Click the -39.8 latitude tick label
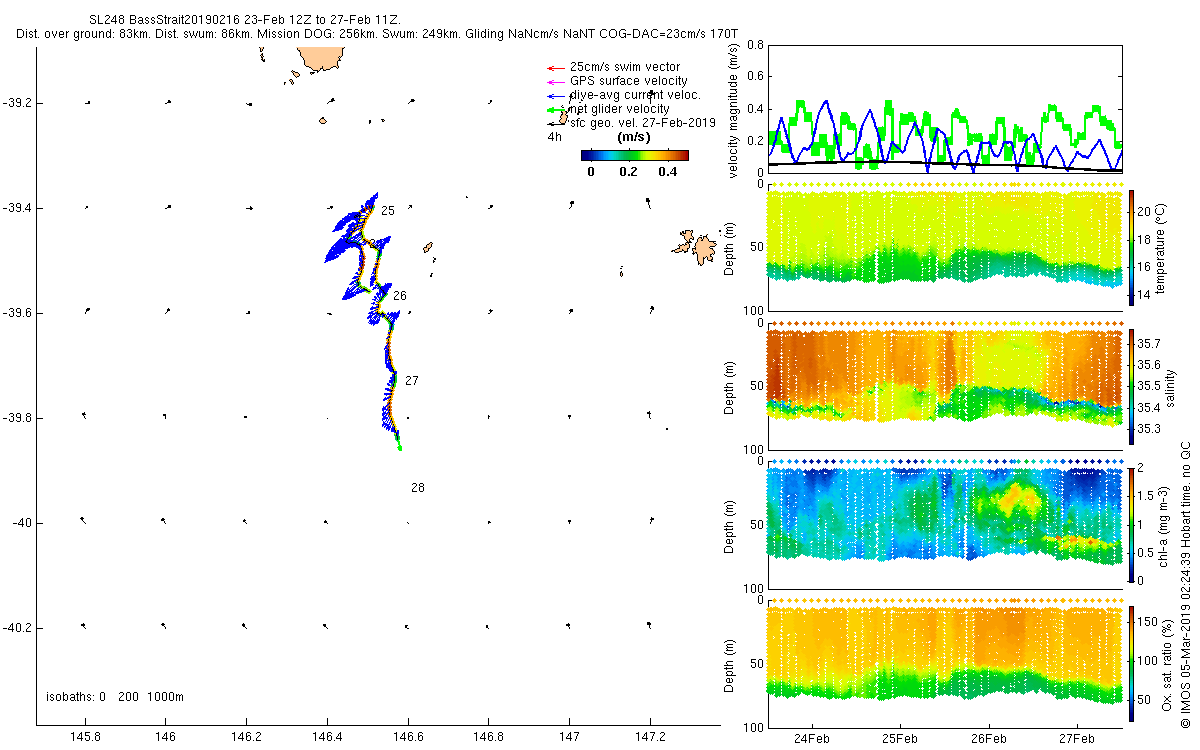The image size is (1200, 750). coord(17,418)
